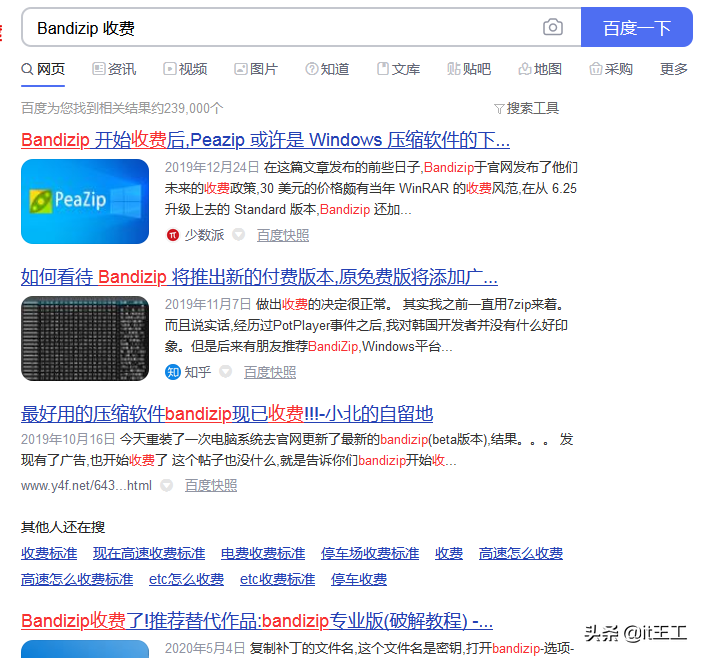Screen dimensions: 703x658
Task: Click related search 电费收费标准
Action: tap(263, 554)
